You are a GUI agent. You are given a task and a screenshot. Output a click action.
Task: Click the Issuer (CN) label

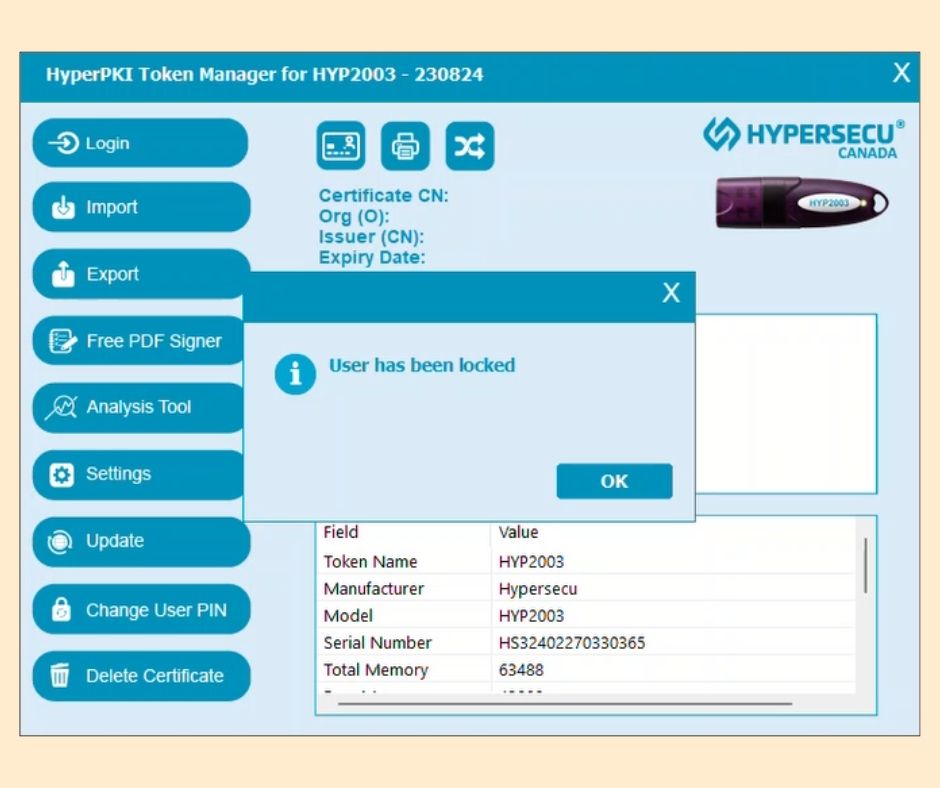371,237
